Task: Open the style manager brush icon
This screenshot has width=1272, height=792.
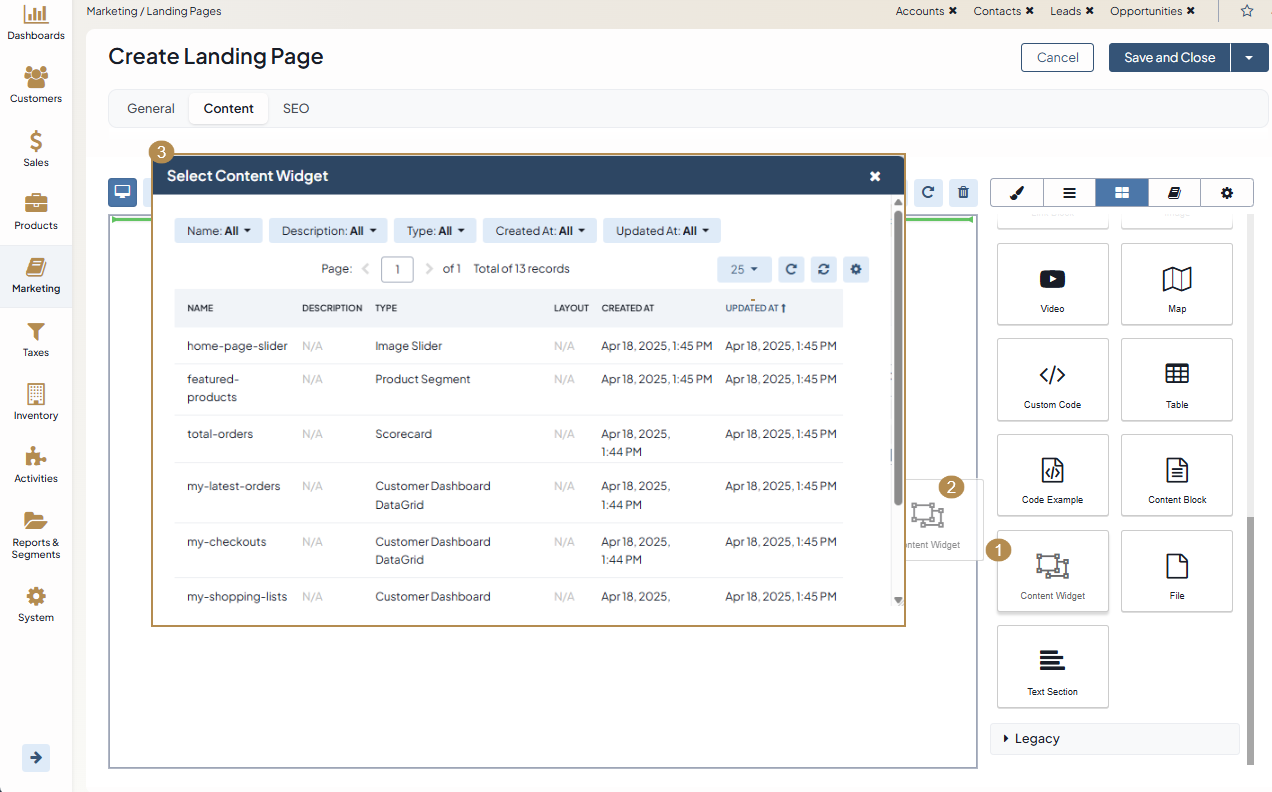Action: [x=1016, y=193]
